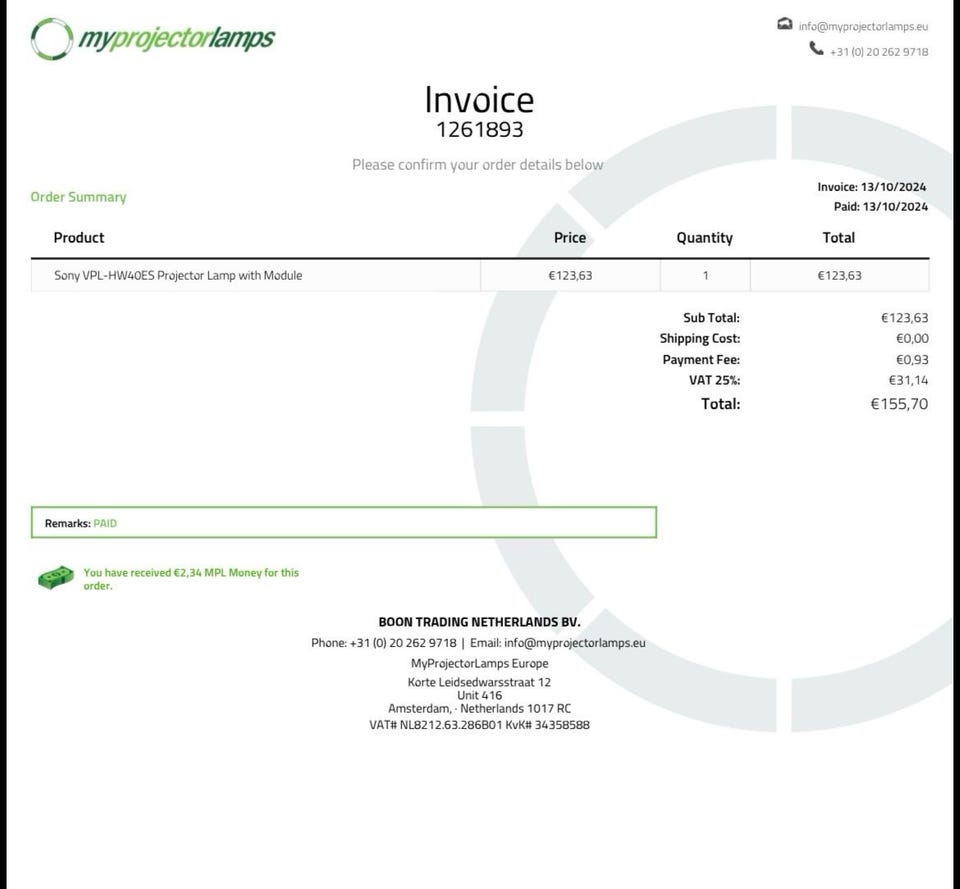This screenshot has height=889, width=960.
Task: Click the €123,63 price cell
Action: (570, 276)
